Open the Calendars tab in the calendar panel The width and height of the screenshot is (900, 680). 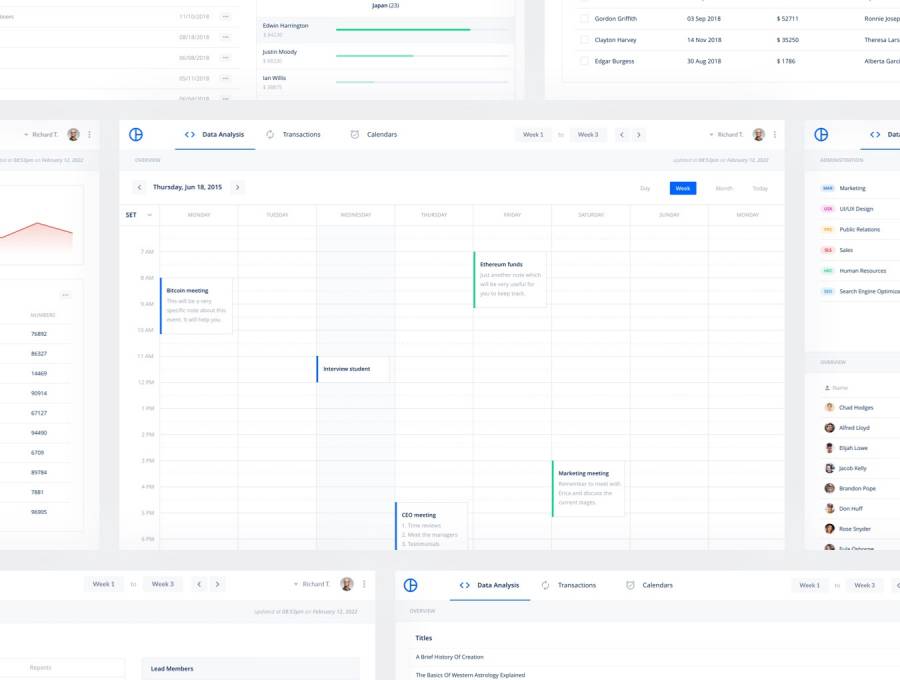[x=381, y=134]
